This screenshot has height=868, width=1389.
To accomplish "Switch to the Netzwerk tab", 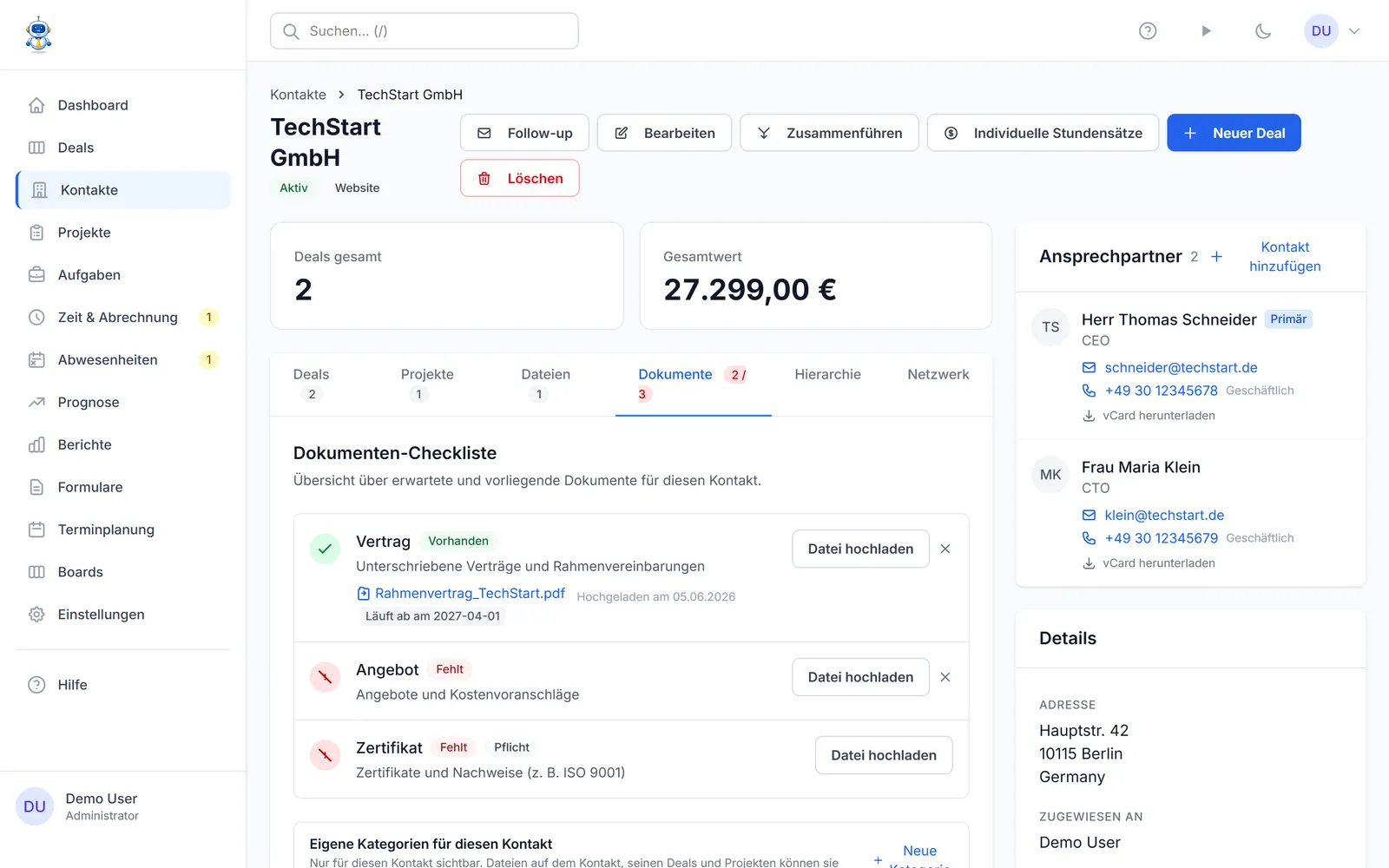I will tap(938, 375).
